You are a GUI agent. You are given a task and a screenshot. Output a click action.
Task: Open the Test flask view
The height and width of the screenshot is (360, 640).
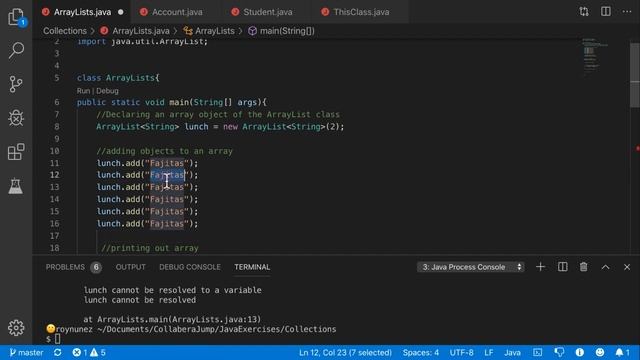(x=16, y=186)
